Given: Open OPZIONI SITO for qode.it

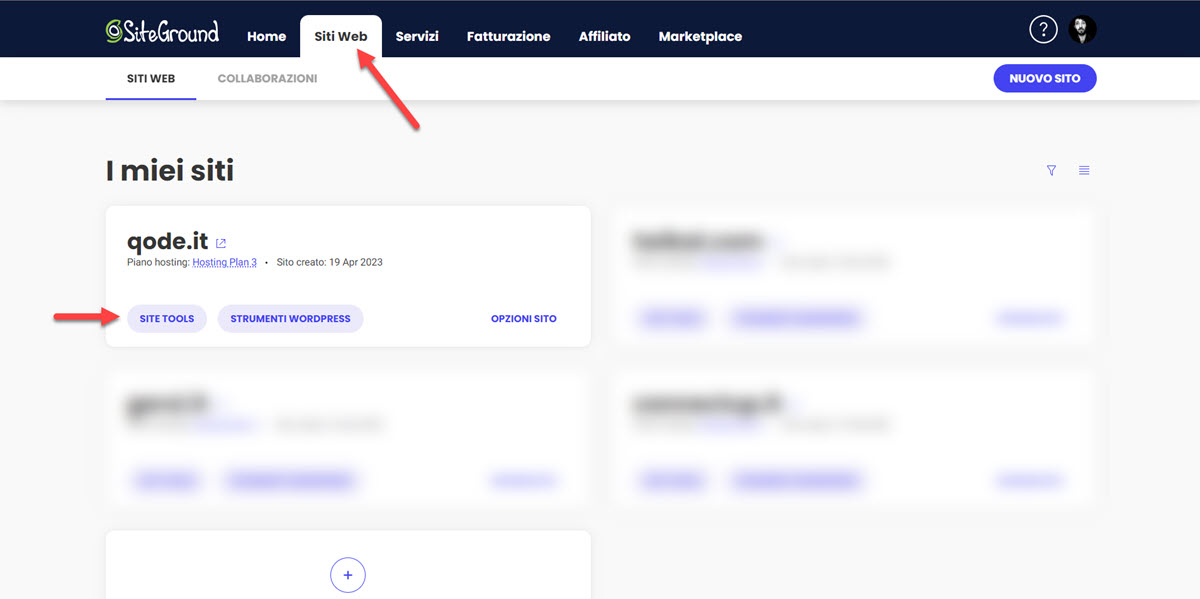Looking at the screenshot, I should pos(524,319).
